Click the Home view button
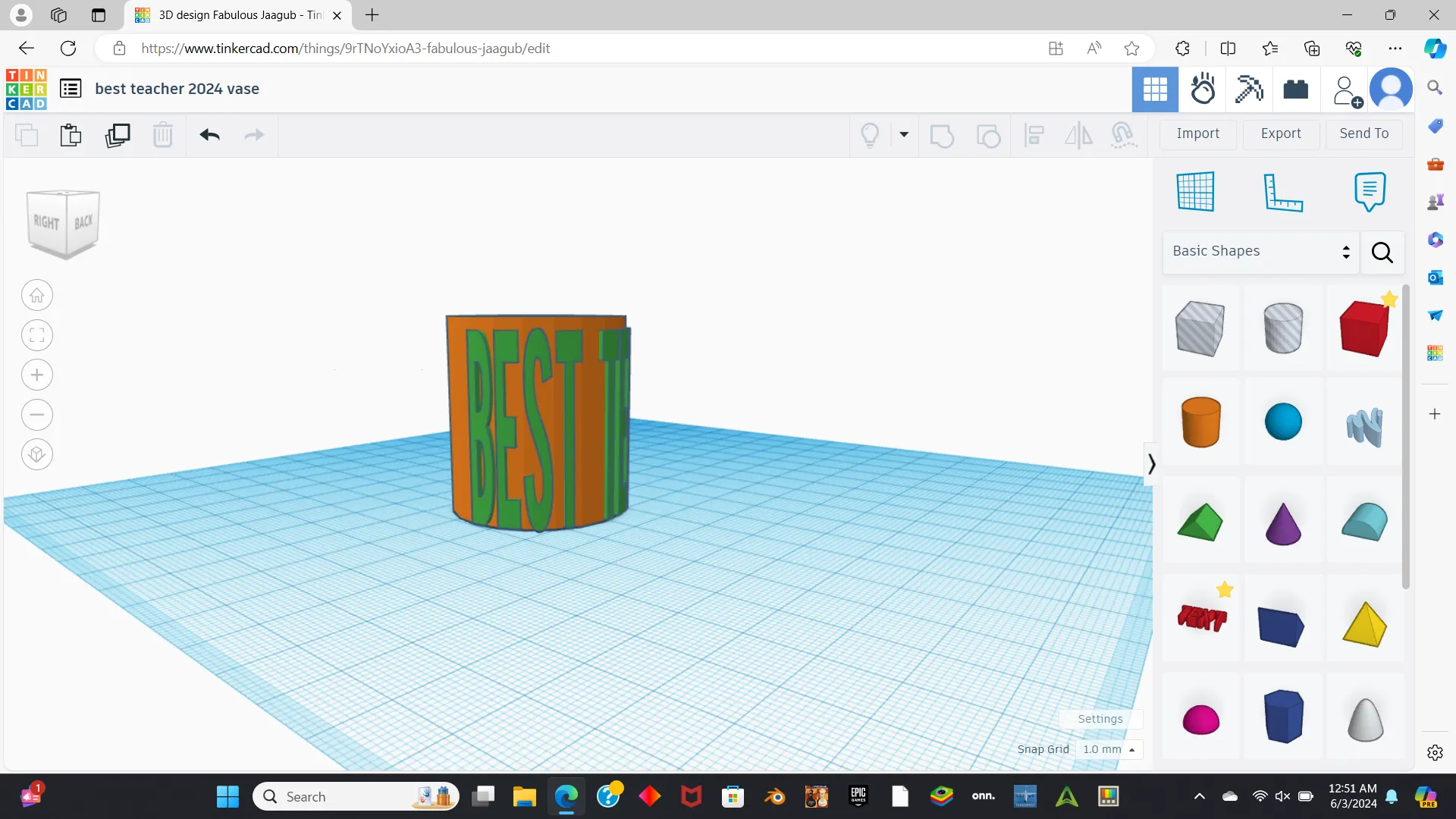The image size is (1456, 819). (x=37, y=295)
